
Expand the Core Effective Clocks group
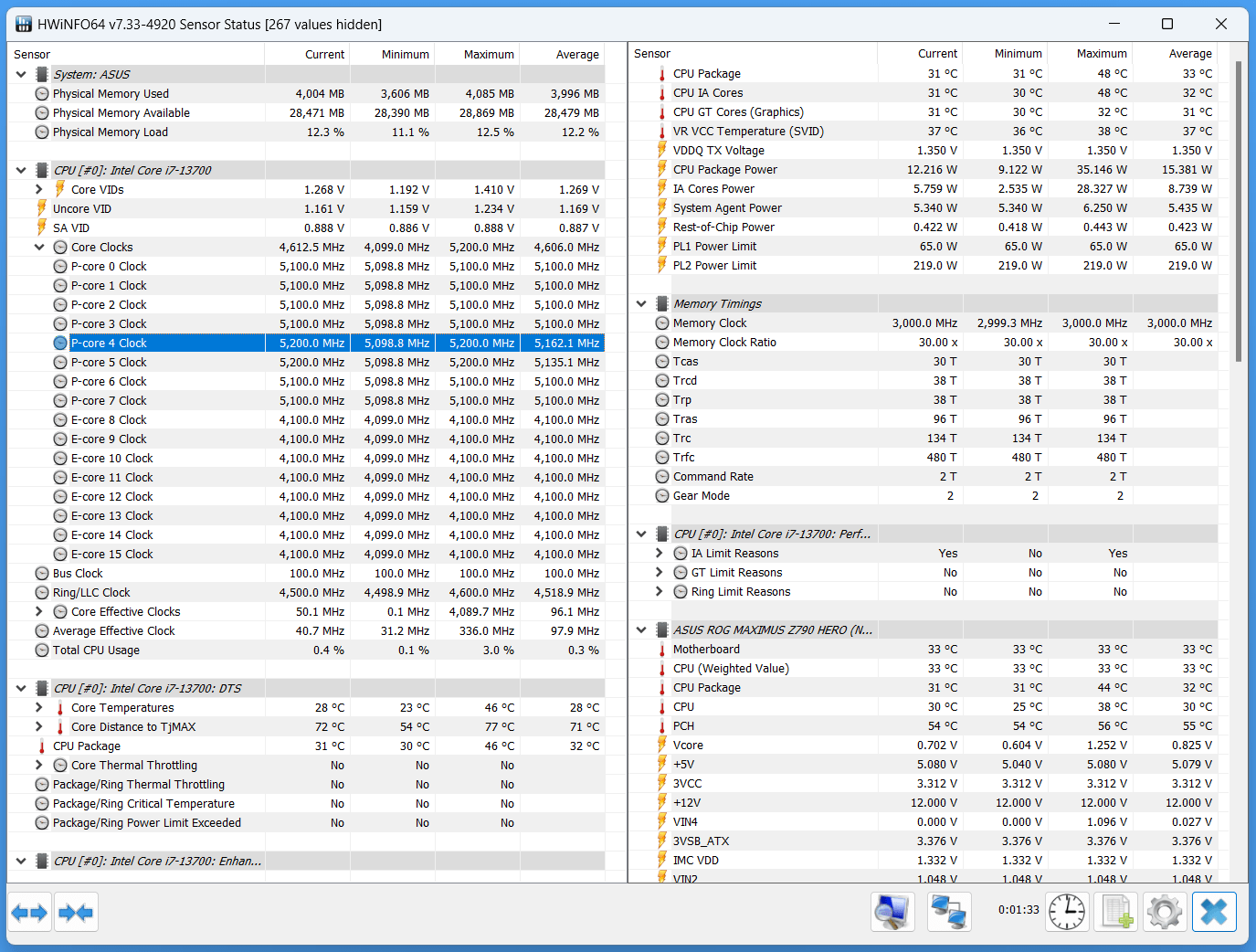[x=39, y=611]
